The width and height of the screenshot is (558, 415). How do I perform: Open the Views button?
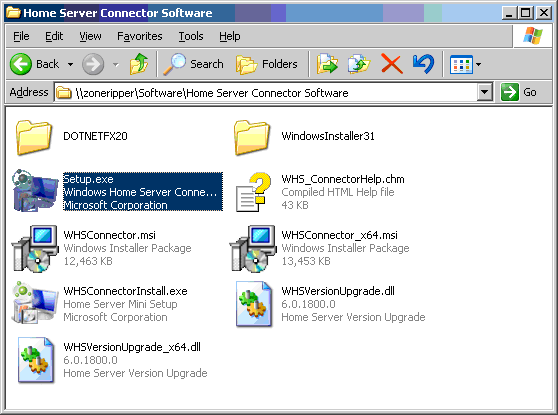[x=461, y=64]
